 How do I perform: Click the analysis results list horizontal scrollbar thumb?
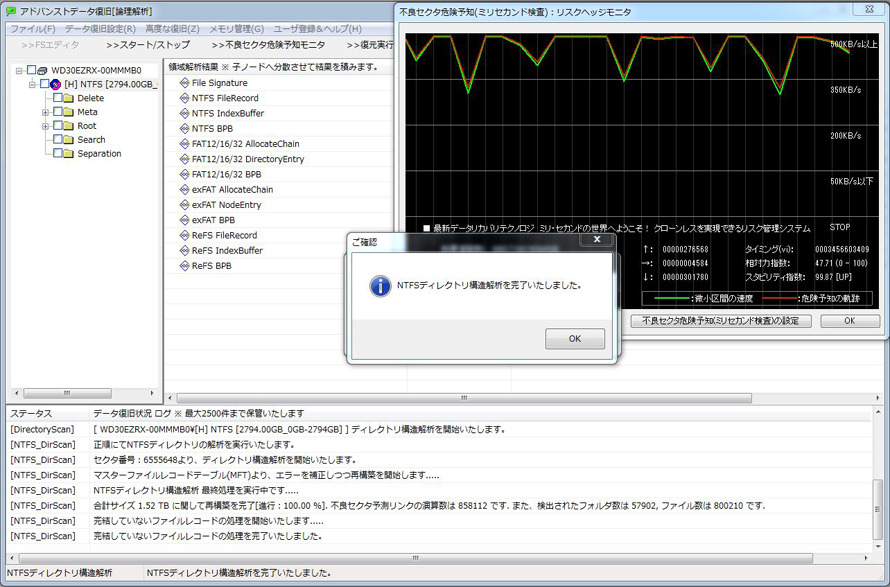tap(464, 398)
